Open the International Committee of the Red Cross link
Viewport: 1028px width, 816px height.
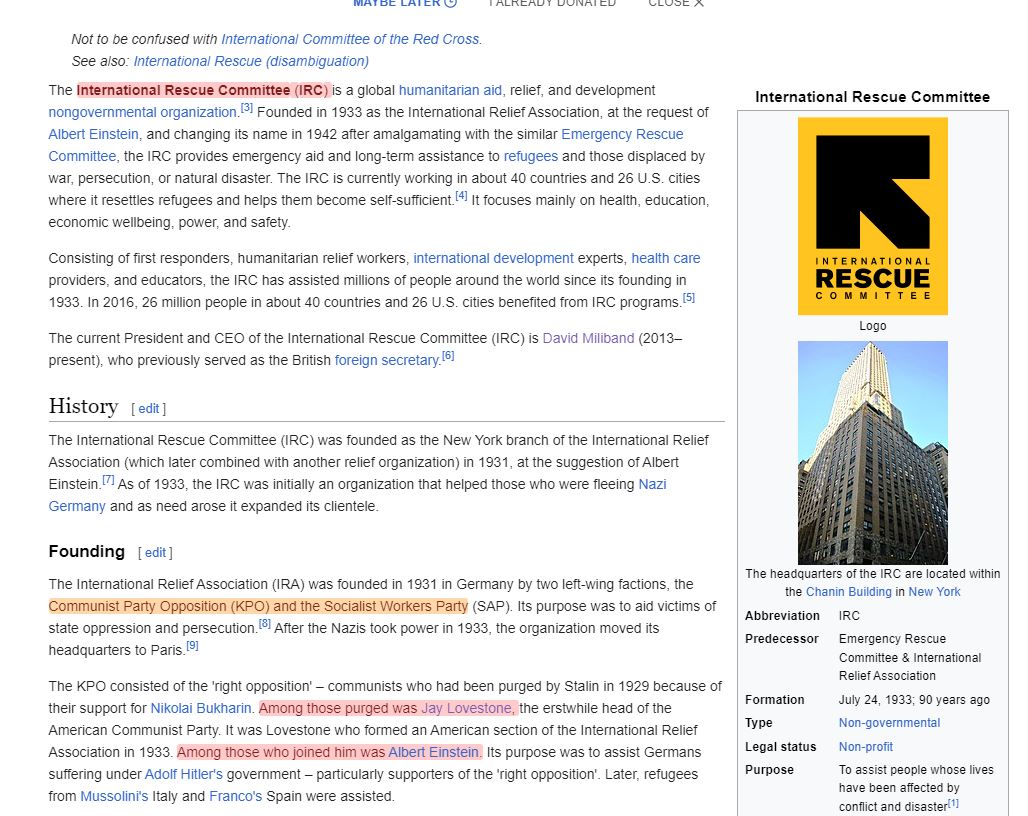point(350,39)
